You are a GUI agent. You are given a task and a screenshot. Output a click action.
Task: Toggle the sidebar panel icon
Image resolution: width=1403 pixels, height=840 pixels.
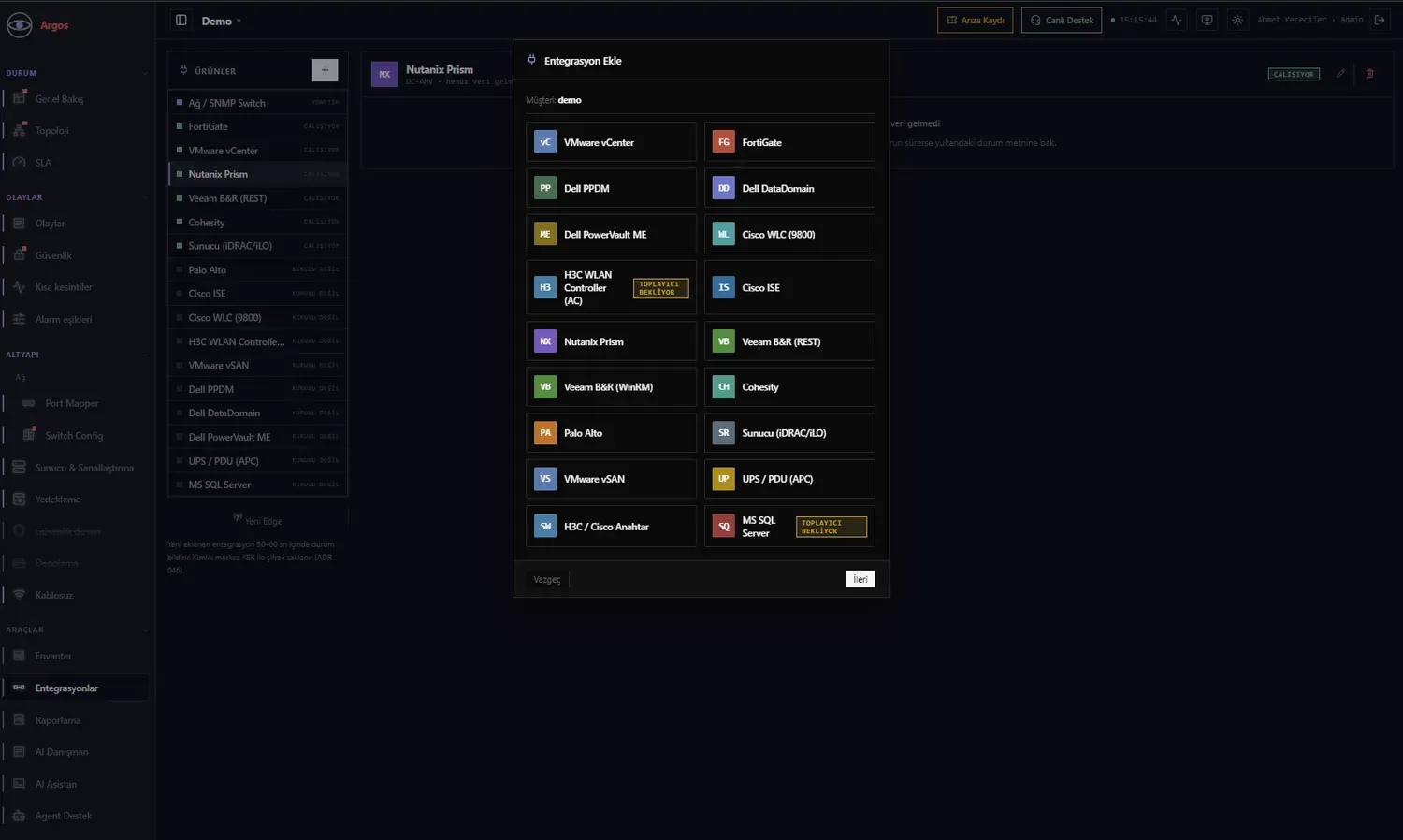[x=181, y=20]
